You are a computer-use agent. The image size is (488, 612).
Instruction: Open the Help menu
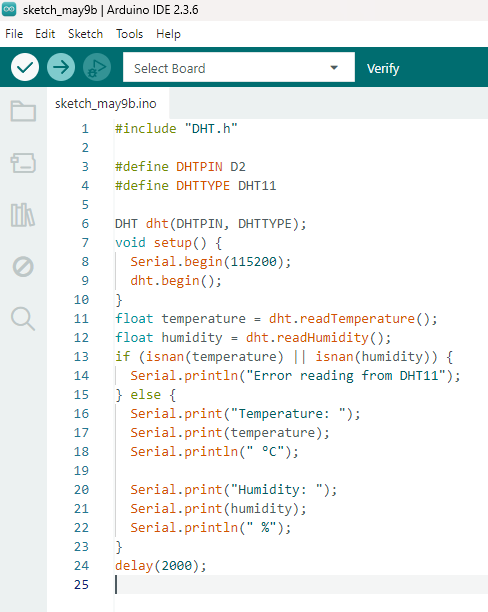click(168, 34)
